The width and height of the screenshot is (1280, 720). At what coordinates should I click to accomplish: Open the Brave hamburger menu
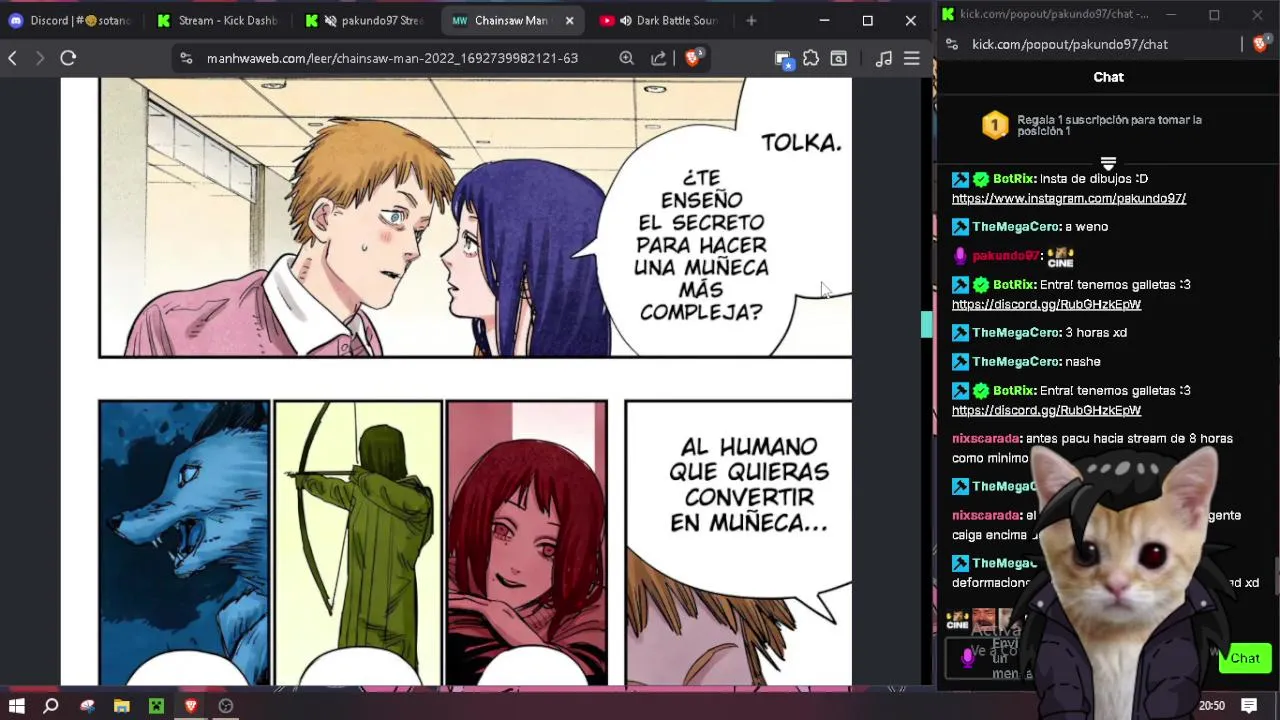click(912, 58)
